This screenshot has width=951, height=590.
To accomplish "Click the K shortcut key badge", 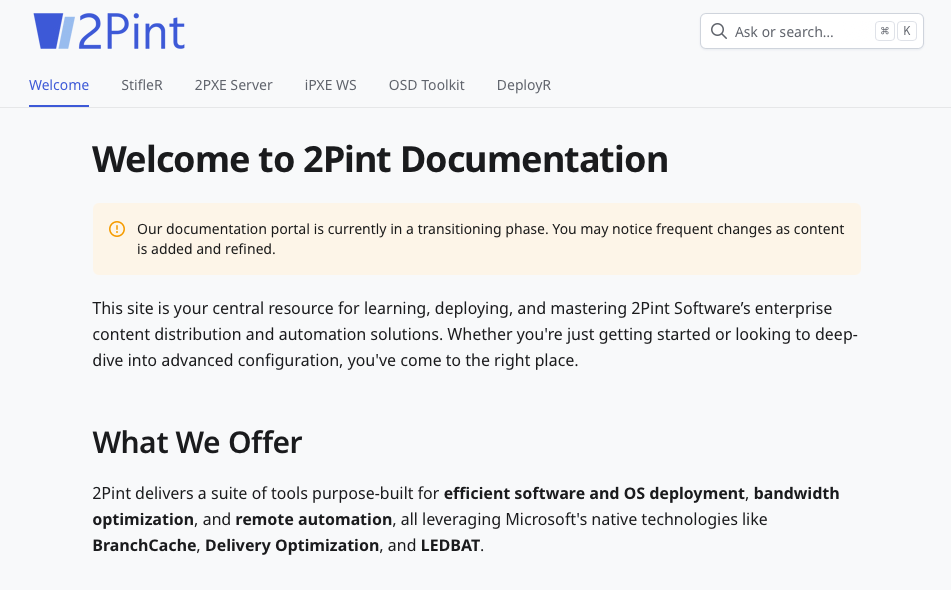I will point(907,31).
